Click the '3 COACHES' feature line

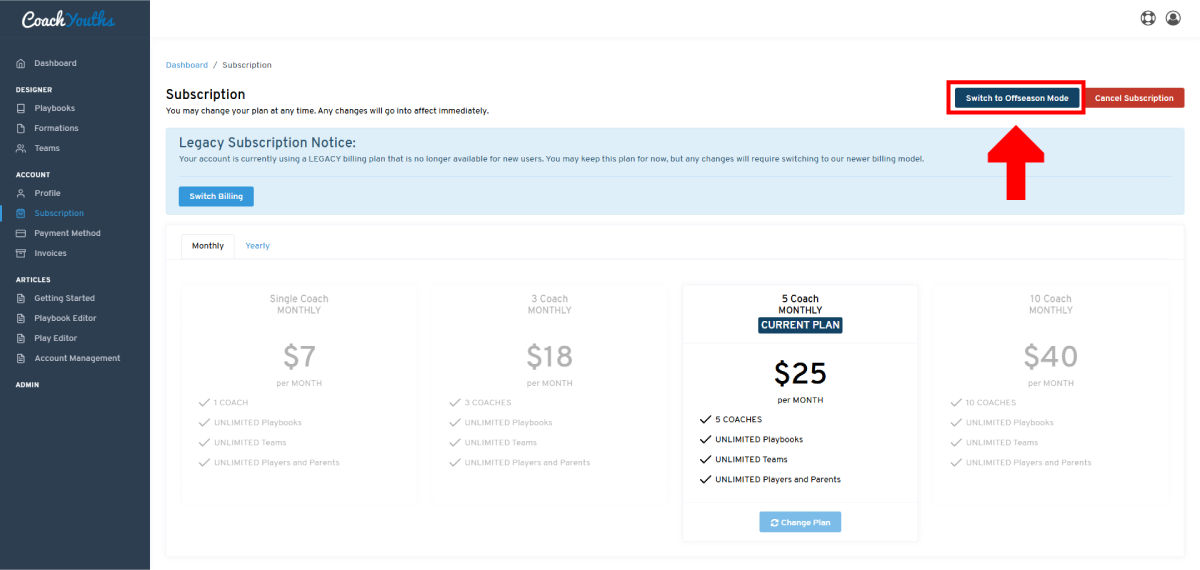coord(481,402)
